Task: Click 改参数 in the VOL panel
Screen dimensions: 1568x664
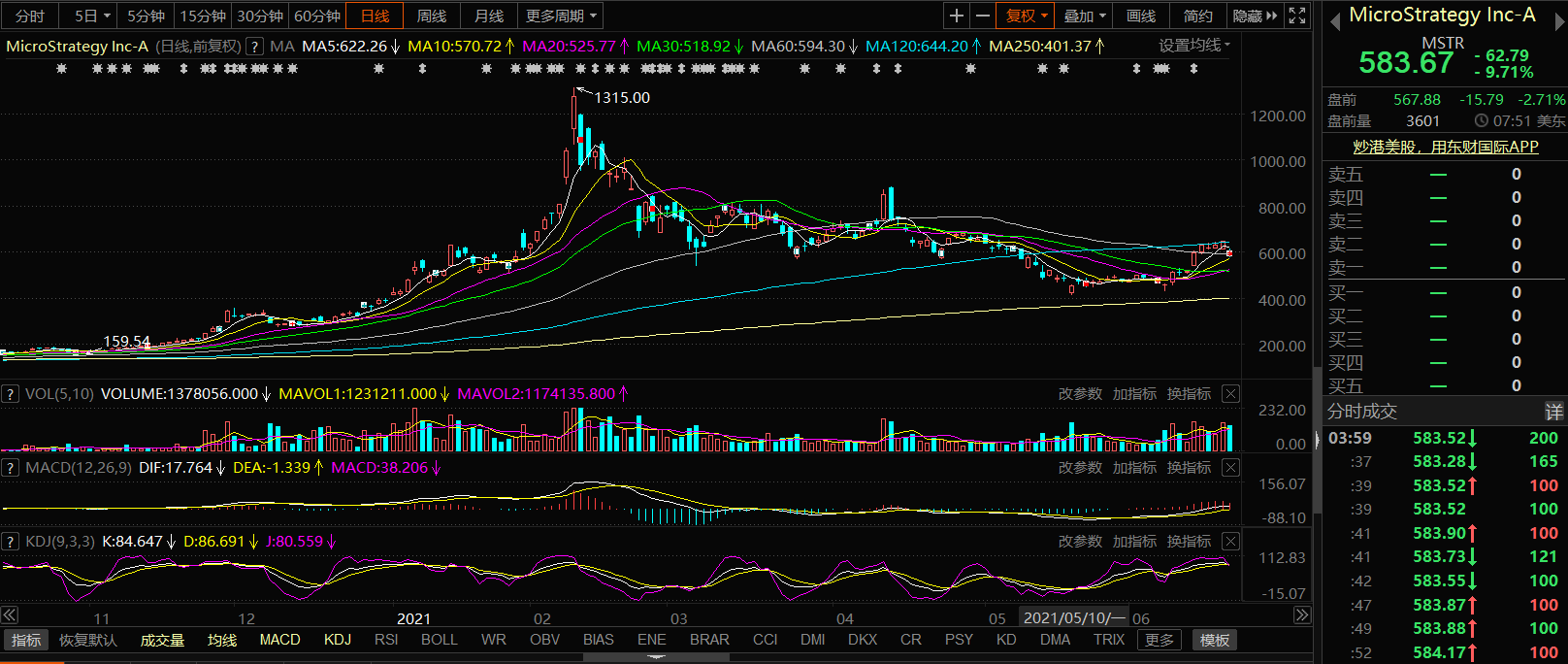Action: (x=1080, y=394)
